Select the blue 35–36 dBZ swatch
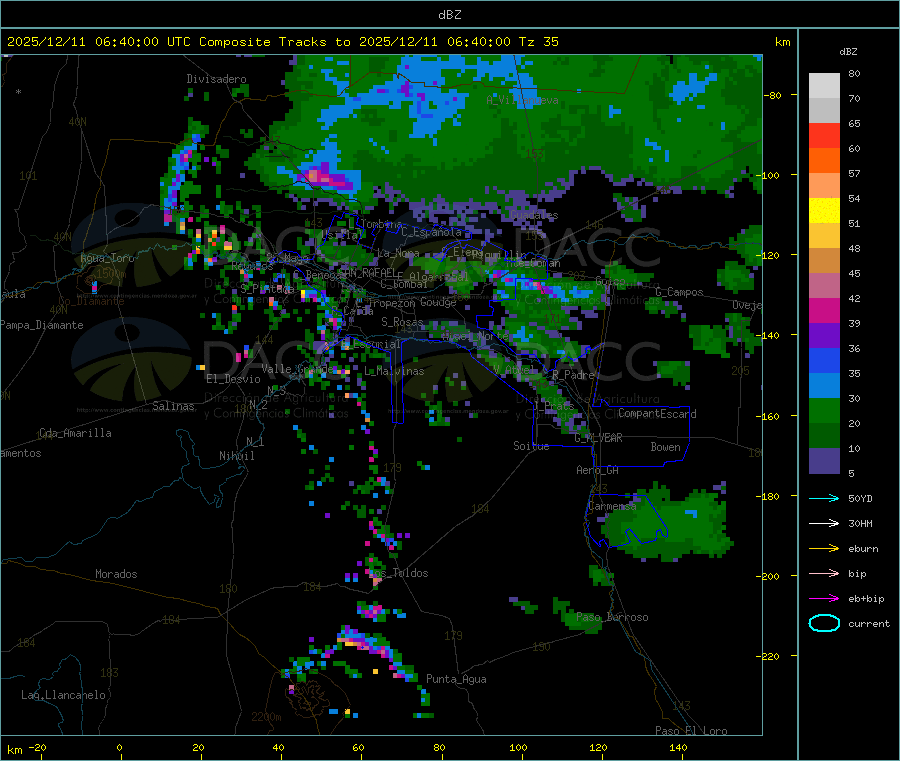 click(824, 360)
